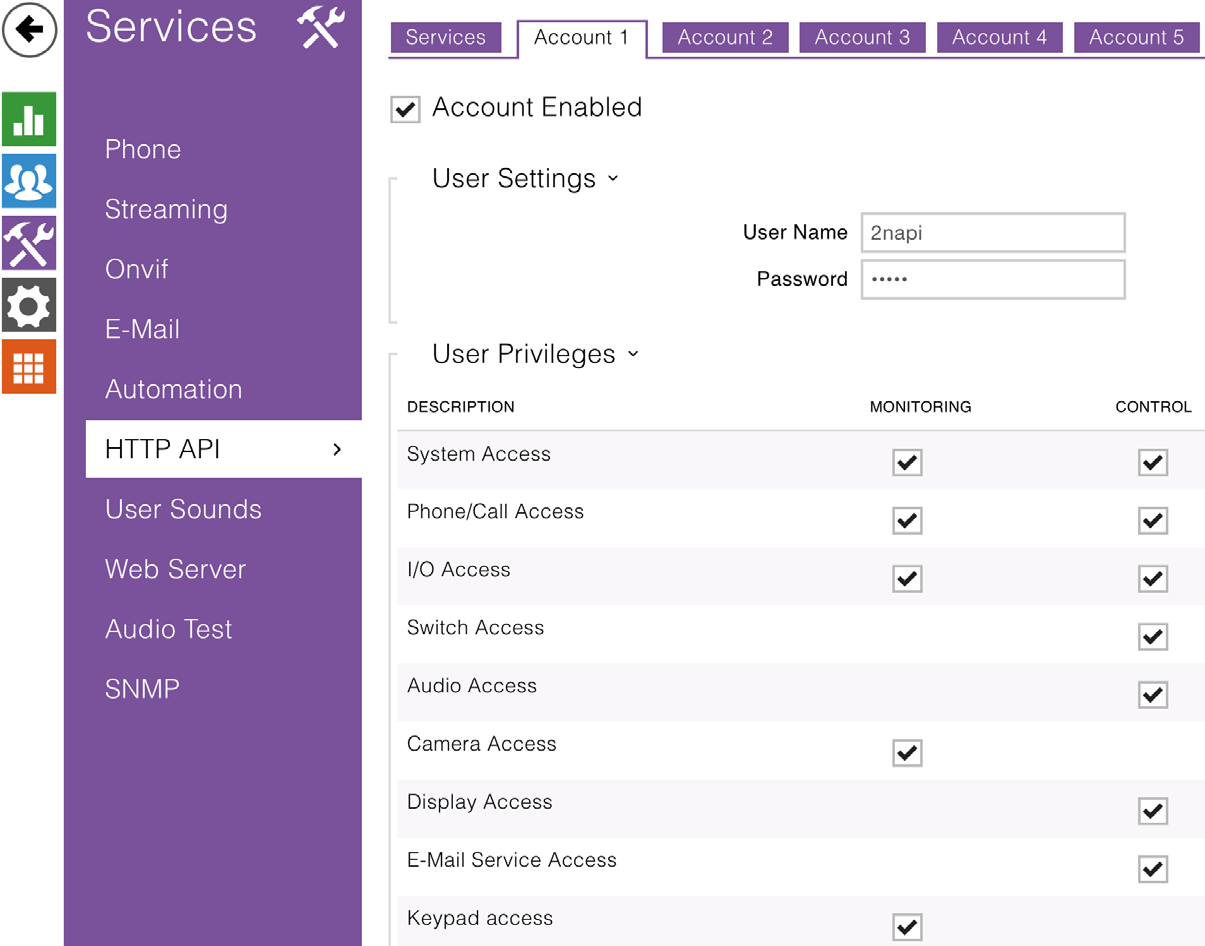
Task: Disable the Account Enabled checkbox
Action: pyautogui.click(x=405, y=109)
